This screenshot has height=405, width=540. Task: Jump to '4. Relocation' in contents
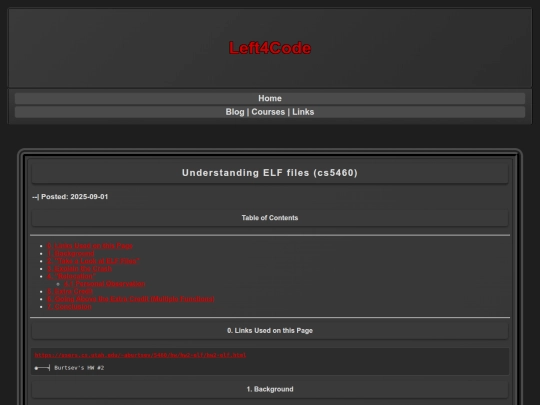pyautogui.click(x=71, y=276)
